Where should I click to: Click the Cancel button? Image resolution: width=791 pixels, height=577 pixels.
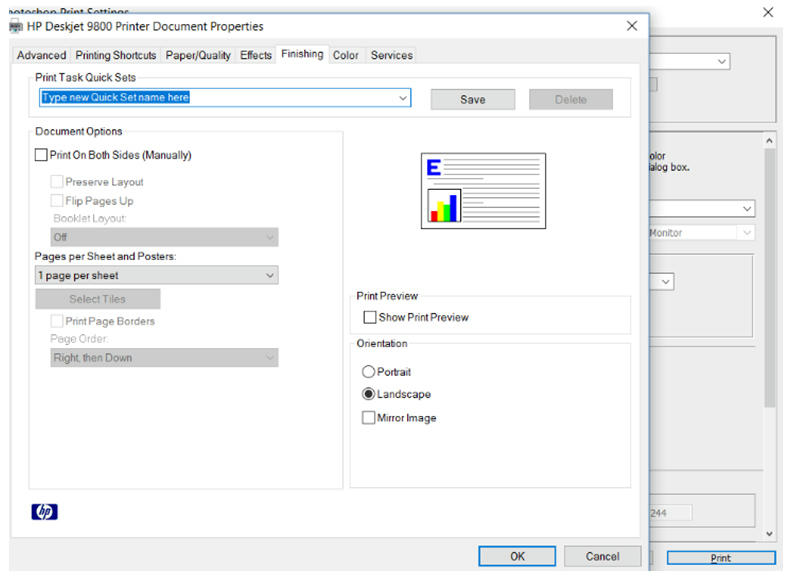pyautogui.click(x=602, y=556)
